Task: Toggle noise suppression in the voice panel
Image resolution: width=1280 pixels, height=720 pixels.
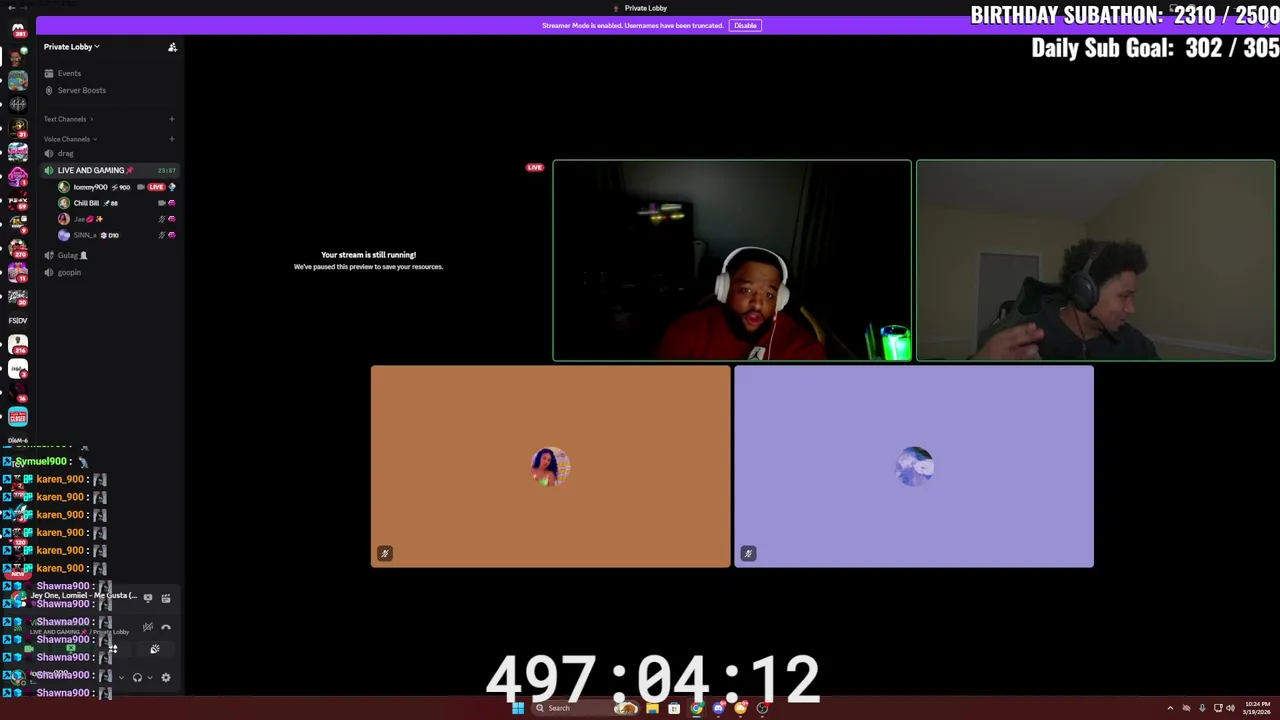Action: [148, 627]
